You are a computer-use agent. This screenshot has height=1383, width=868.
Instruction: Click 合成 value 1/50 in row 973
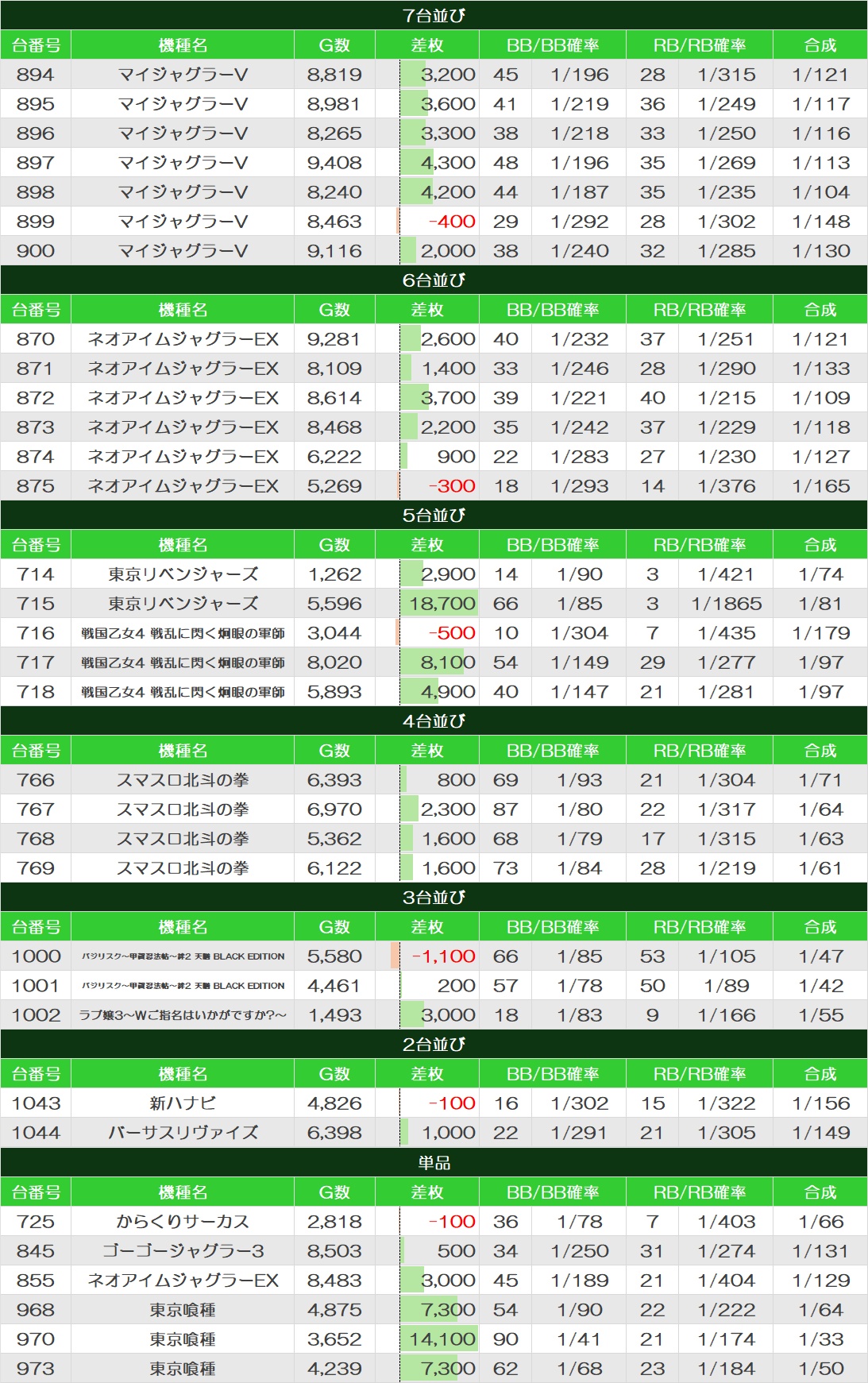pos(821,1369)
